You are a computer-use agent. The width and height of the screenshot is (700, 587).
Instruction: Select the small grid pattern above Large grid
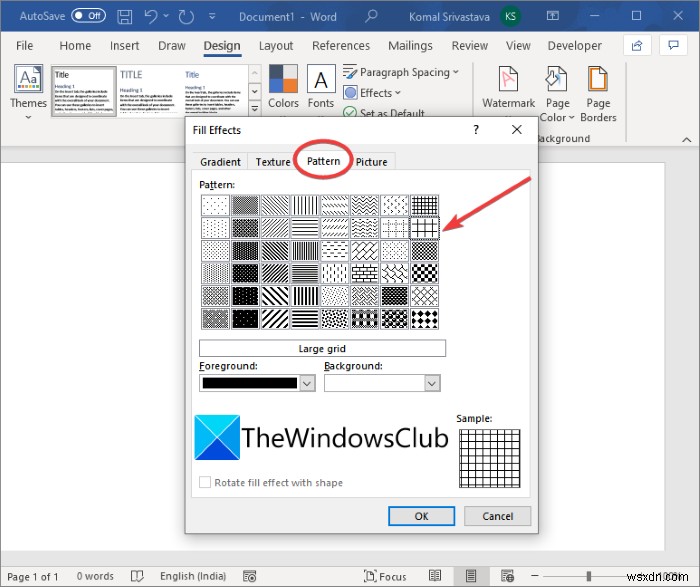[x=424, y=205]
